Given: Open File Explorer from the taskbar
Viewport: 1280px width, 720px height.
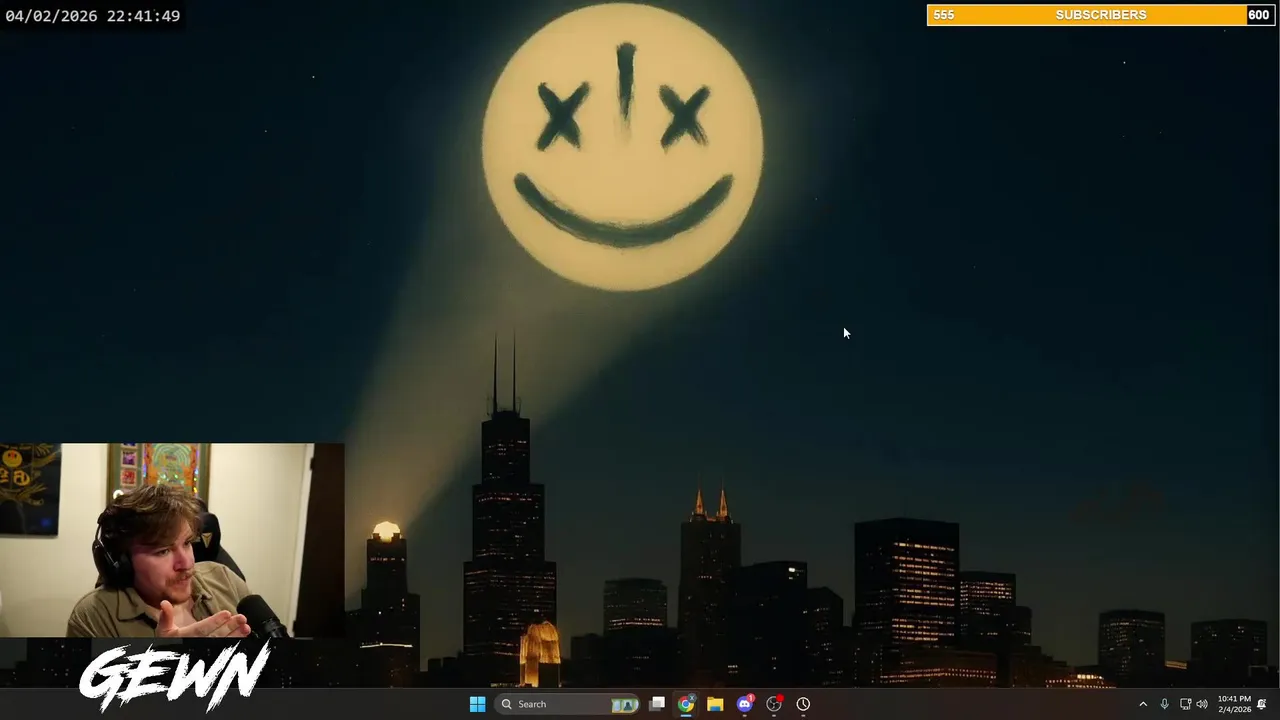Looking at the screenshot, I should tap(715, 704).
